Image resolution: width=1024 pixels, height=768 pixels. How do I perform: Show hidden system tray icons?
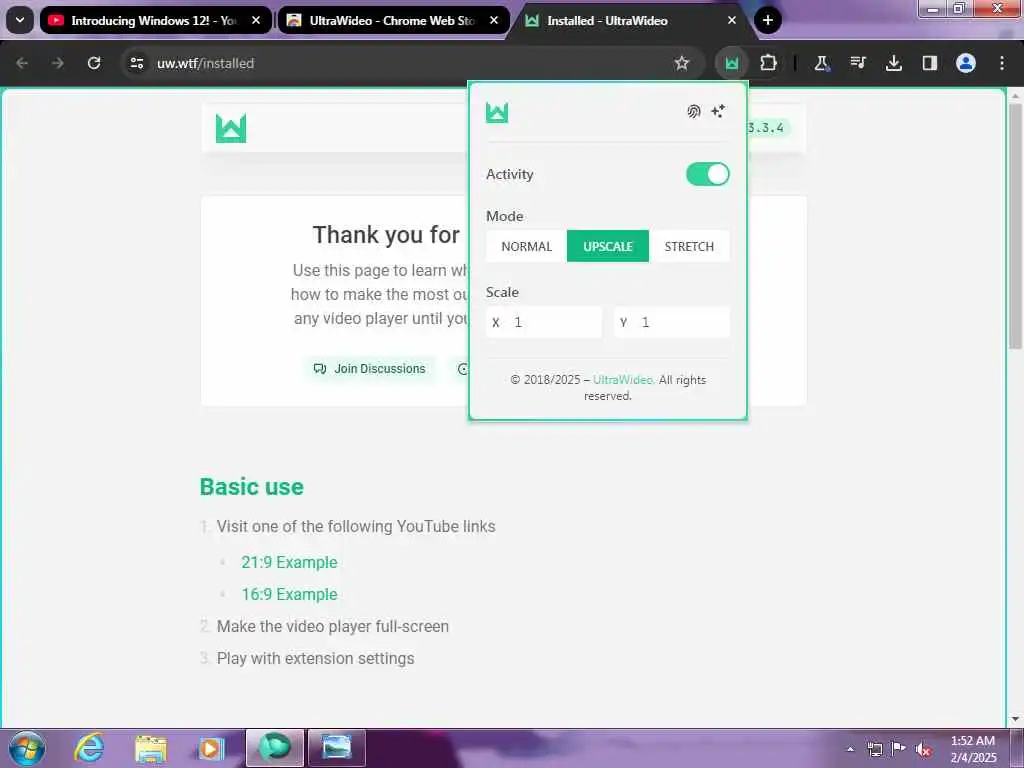coord(850,750)
